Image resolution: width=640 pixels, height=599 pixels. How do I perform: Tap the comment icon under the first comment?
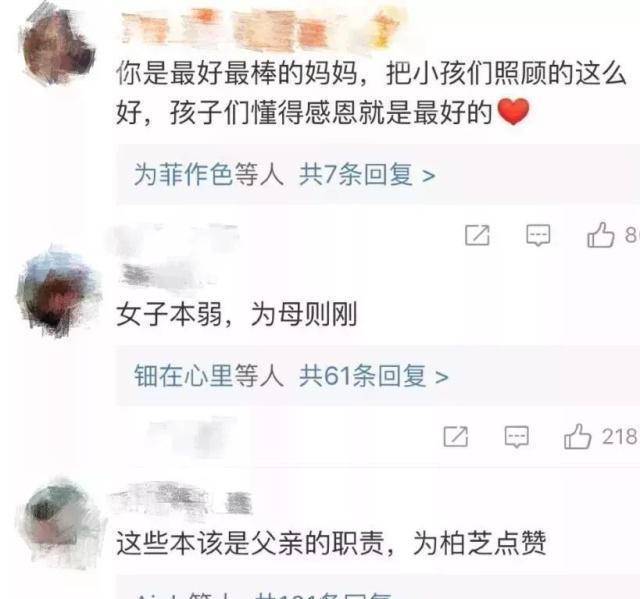(x=538, y=235)
